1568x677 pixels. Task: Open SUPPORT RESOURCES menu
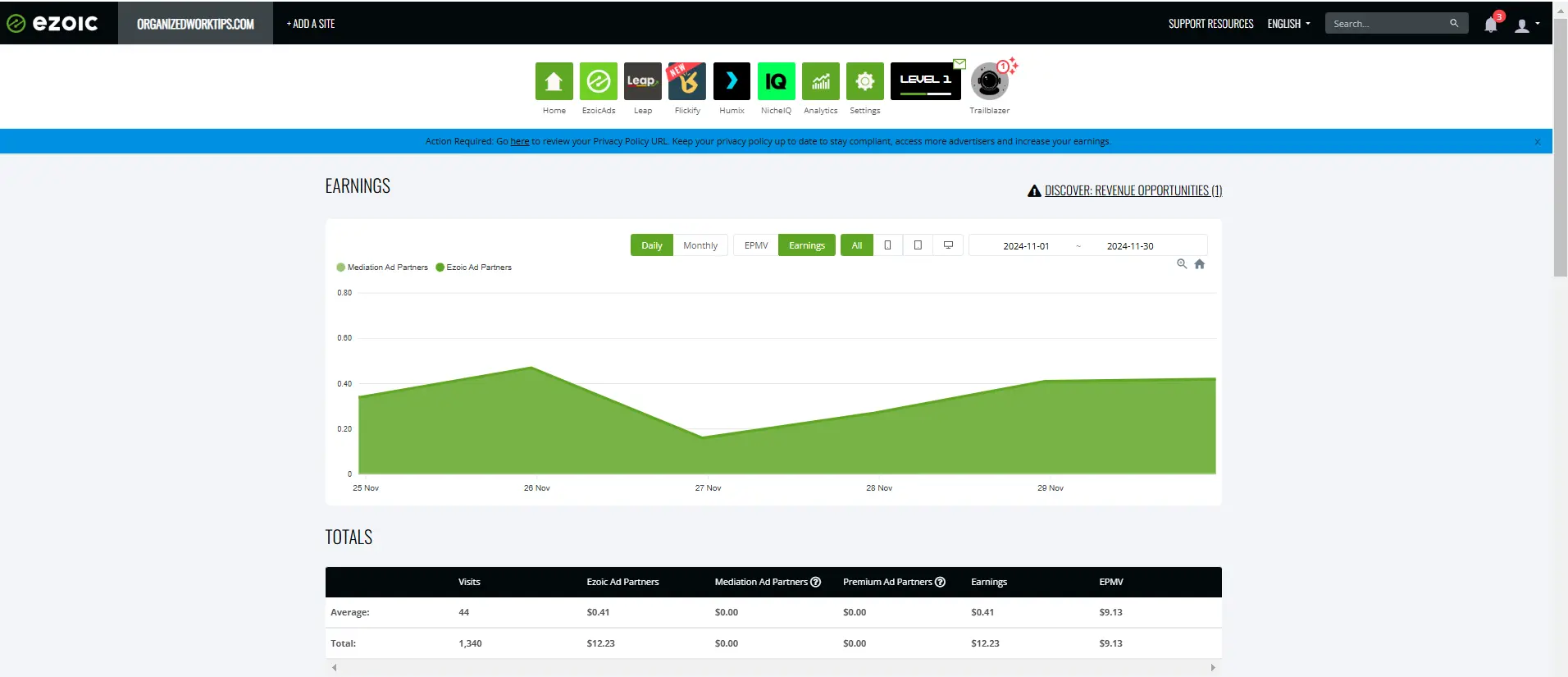click(1211, 24)
